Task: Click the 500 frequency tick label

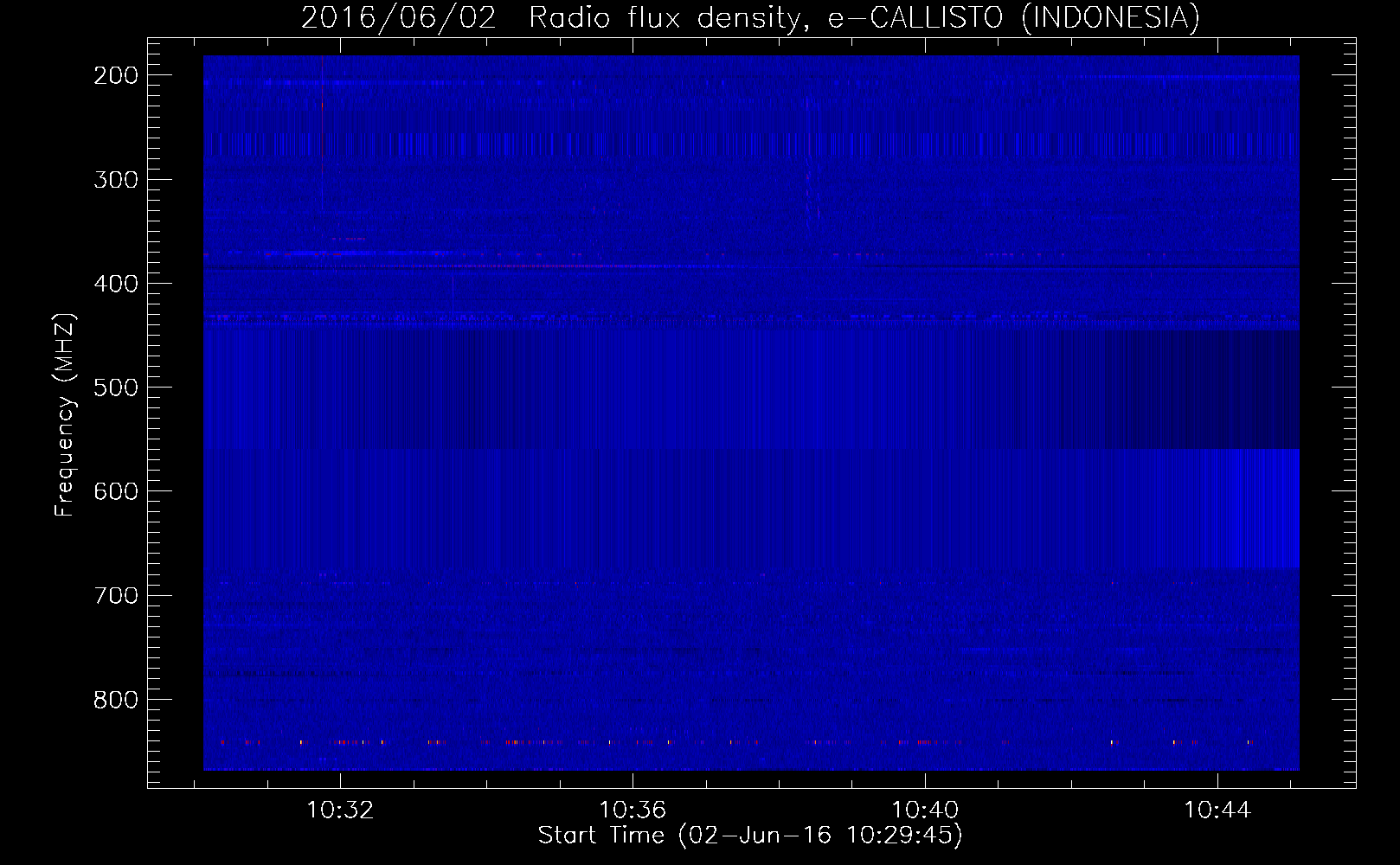Action: (x=116, y=388)
